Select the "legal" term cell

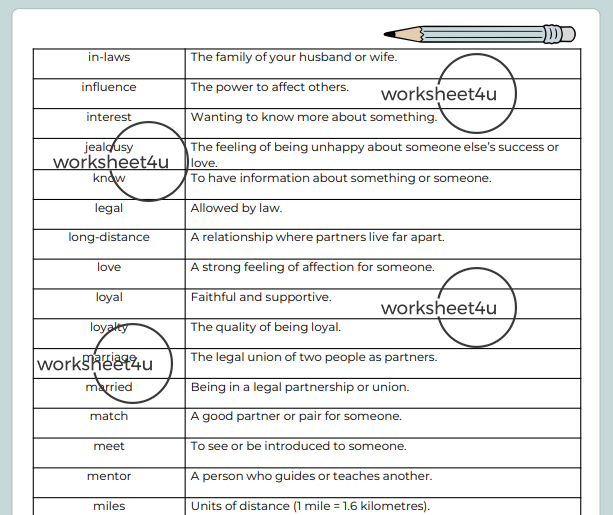click(x=109, y=208)
